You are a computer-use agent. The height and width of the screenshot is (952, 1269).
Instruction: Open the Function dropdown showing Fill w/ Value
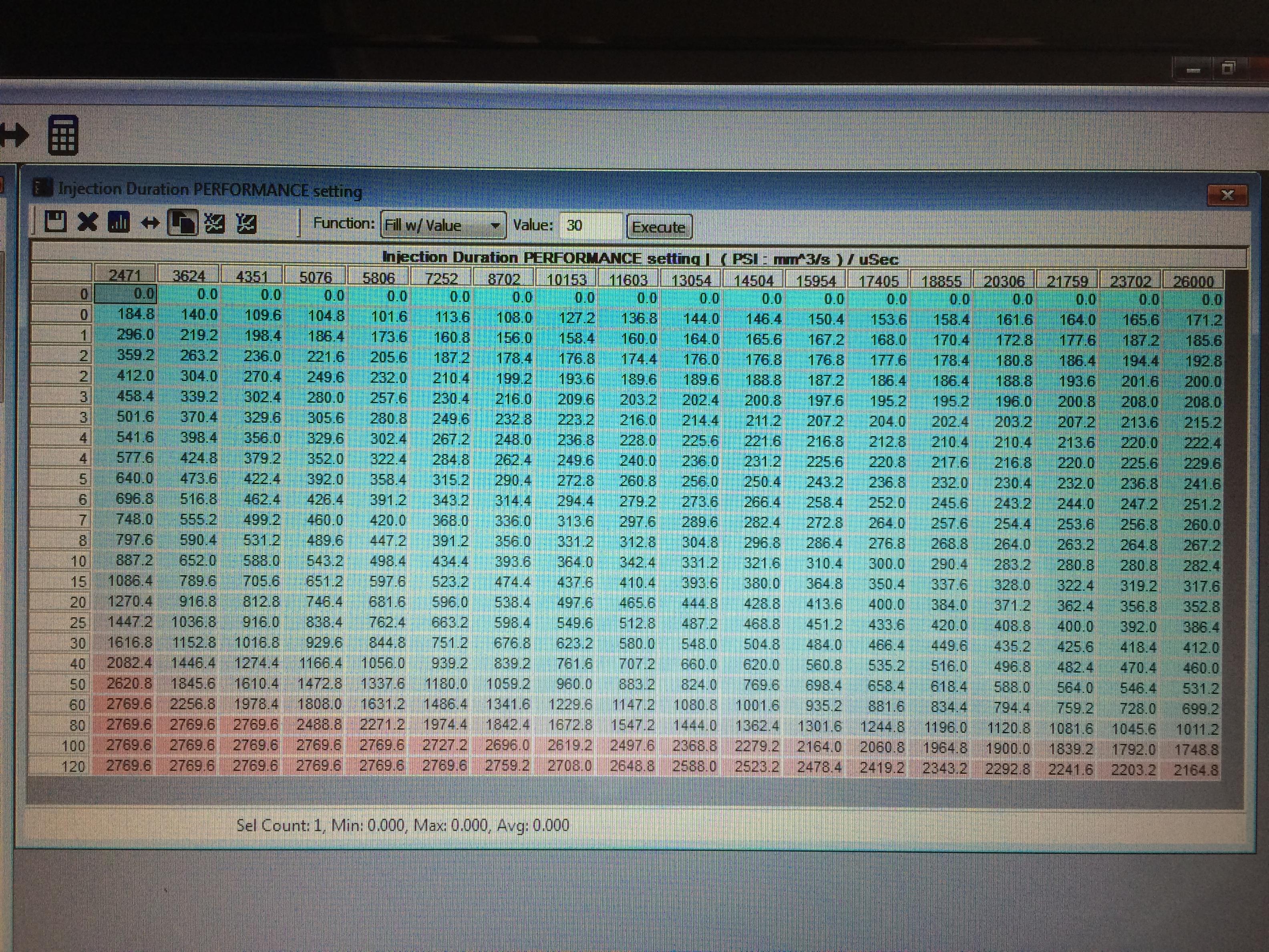pyautogui.click(x=443, y=225)
